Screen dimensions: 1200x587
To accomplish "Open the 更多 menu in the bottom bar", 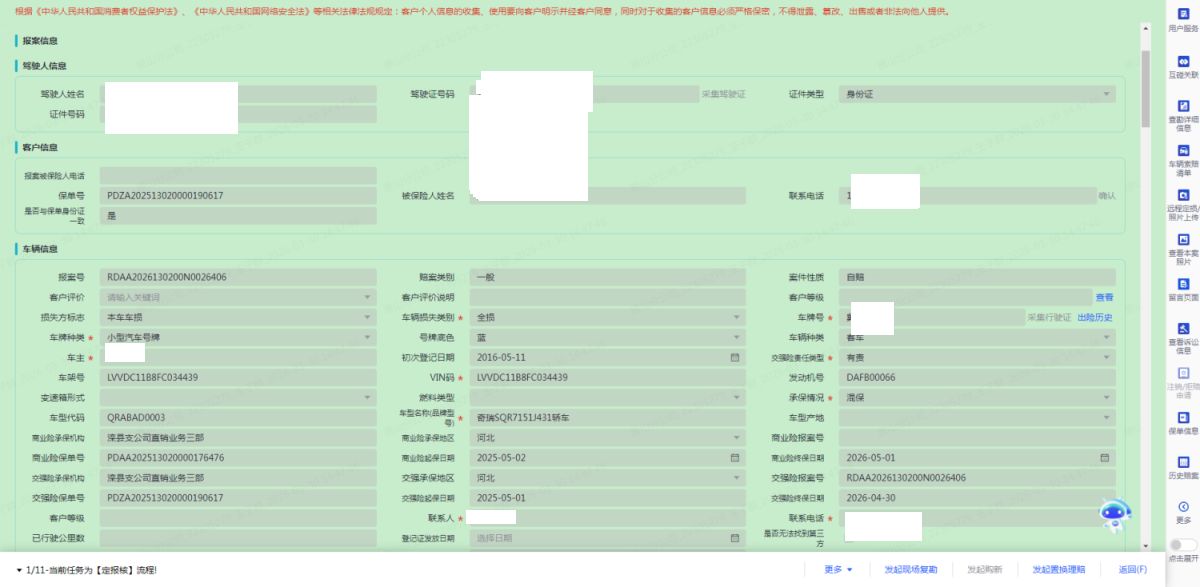I will [838, 569].
